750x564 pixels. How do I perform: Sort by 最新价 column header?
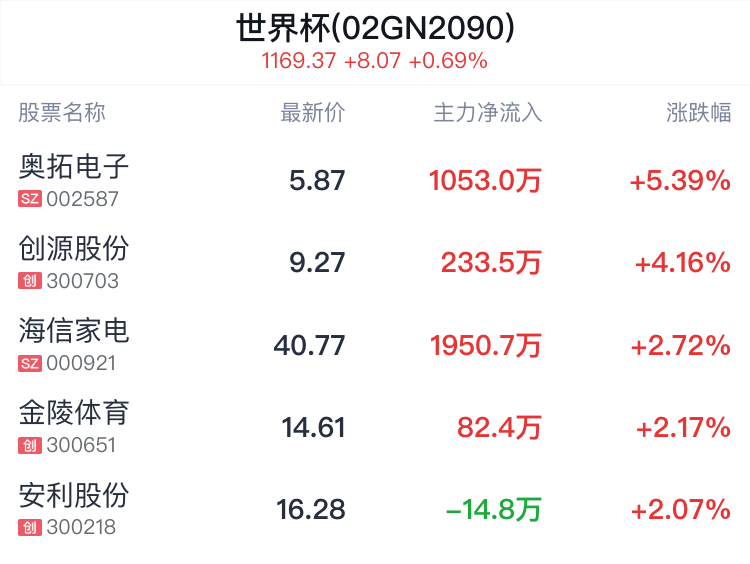pos(312,113)
